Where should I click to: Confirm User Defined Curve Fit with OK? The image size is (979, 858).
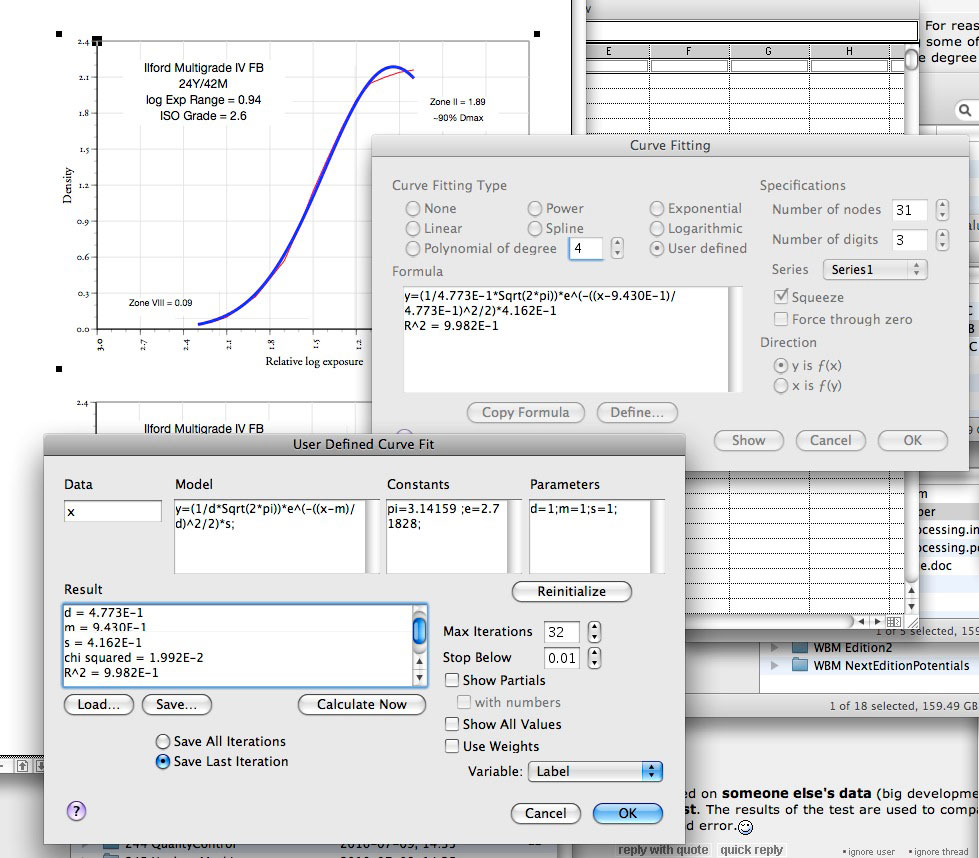(x=627, y=813)
